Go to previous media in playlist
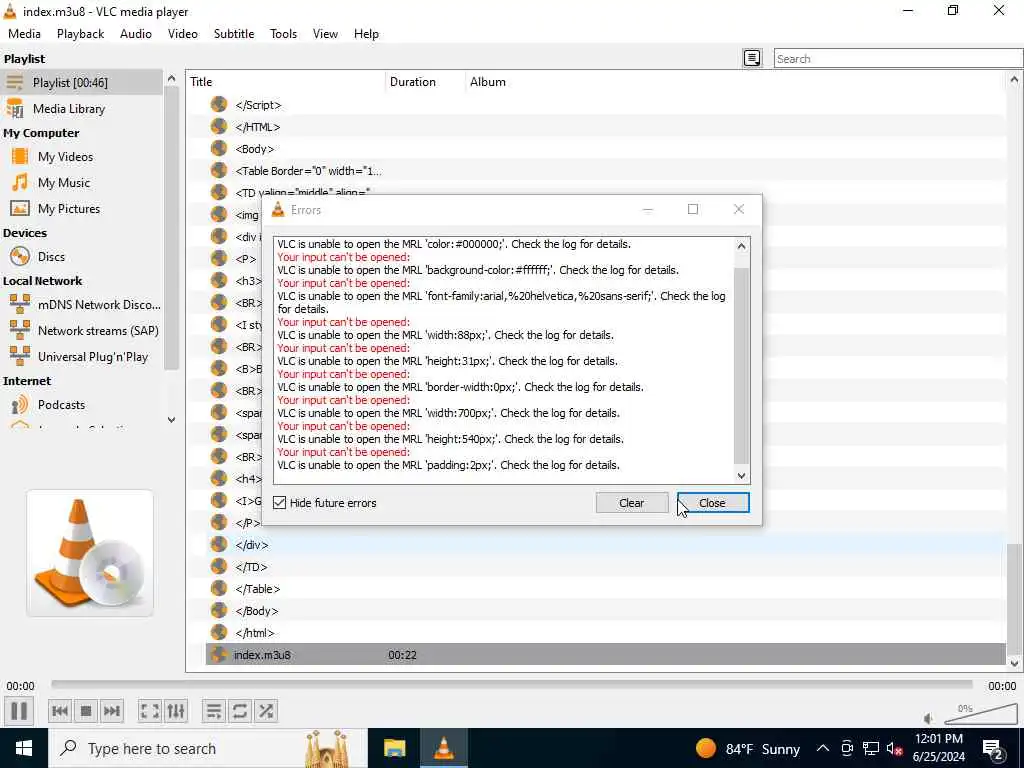Screen dimensions: 1024x768 click(60, 711)
